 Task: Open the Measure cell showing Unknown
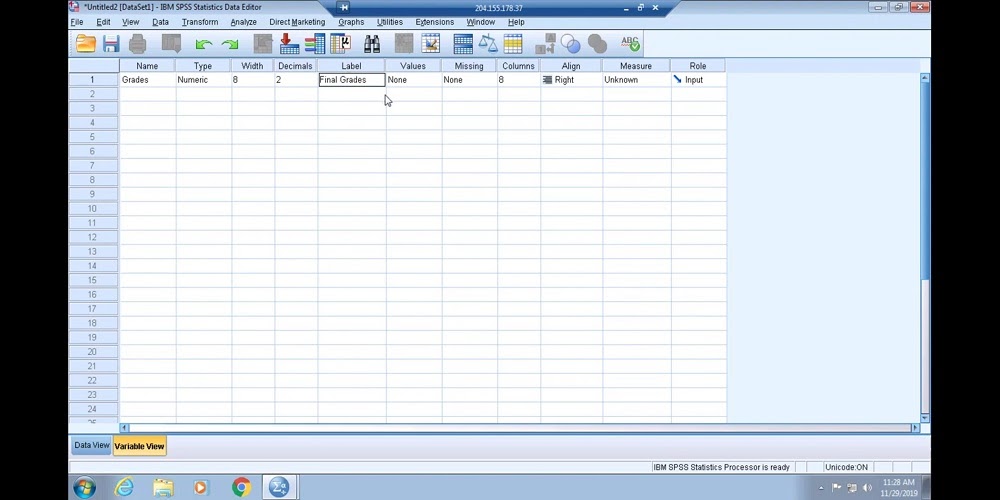[635, 80]
